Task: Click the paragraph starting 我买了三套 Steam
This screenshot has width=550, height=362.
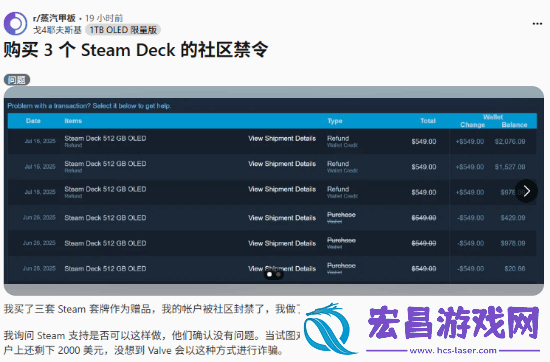Action: (x=152, y=309)
